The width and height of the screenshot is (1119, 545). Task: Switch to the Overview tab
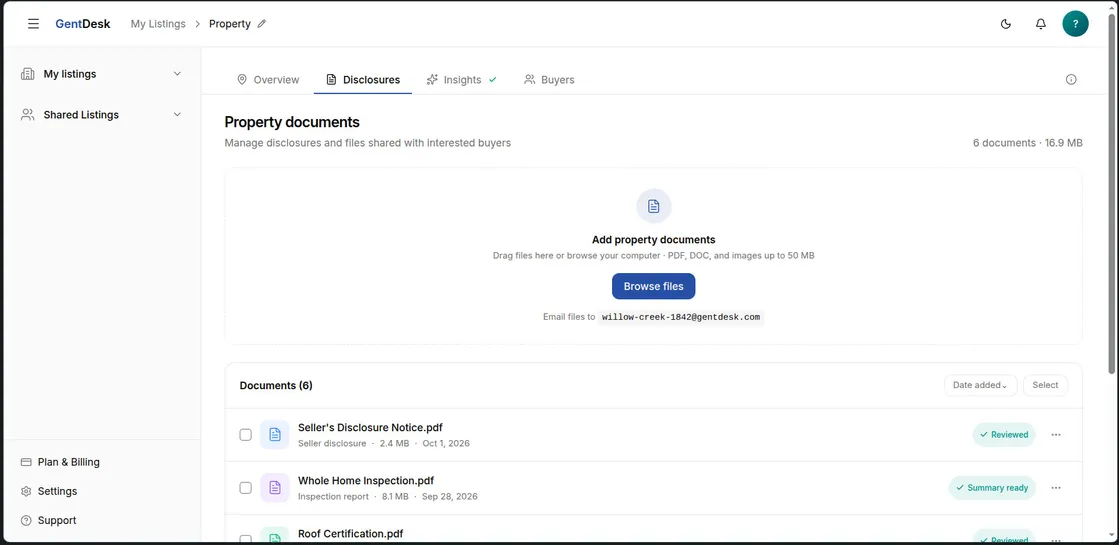point(268,79)
